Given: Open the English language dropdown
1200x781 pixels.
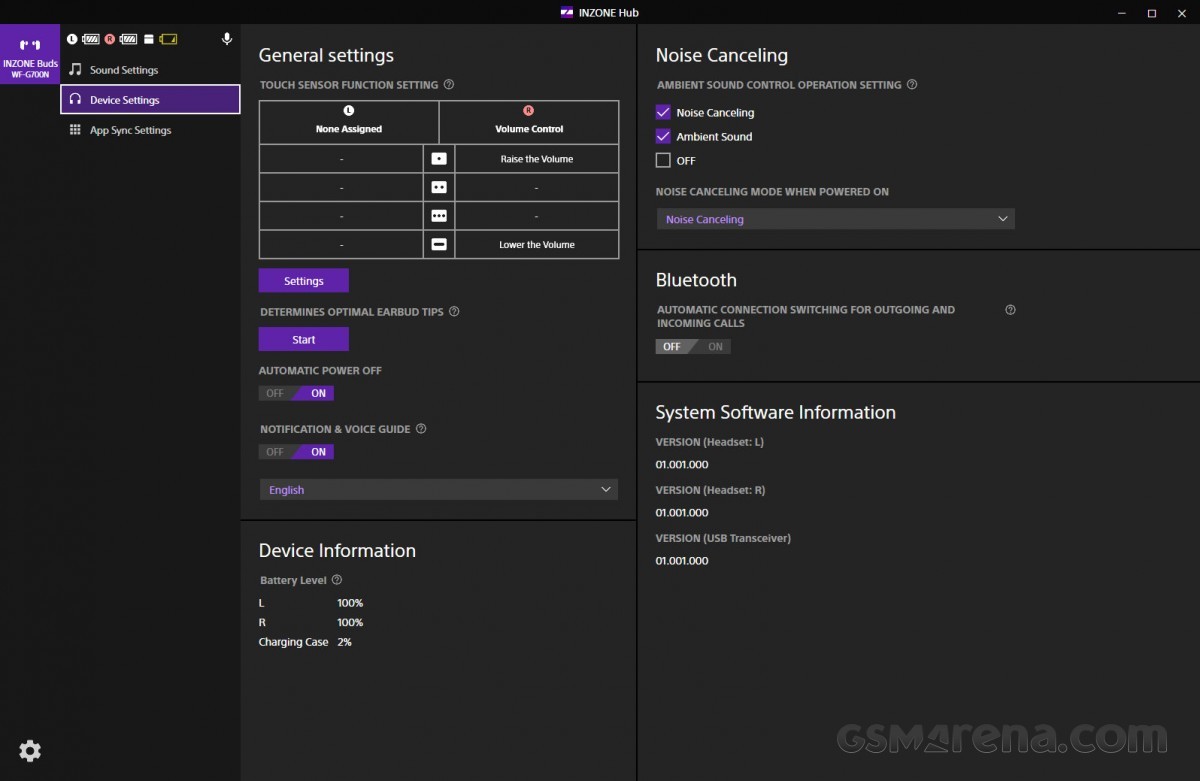Looking at the screenshot, I should [x=438, y=490].
